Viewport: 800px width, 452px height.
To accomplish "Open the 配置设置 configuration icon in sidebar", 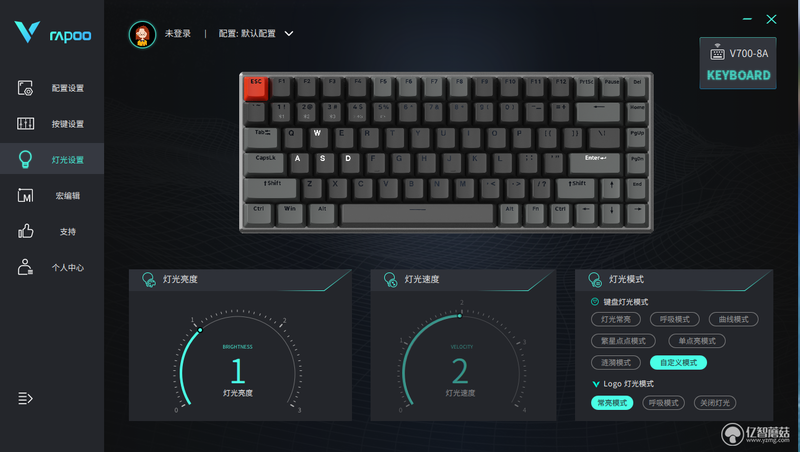I will coord(25,88).
